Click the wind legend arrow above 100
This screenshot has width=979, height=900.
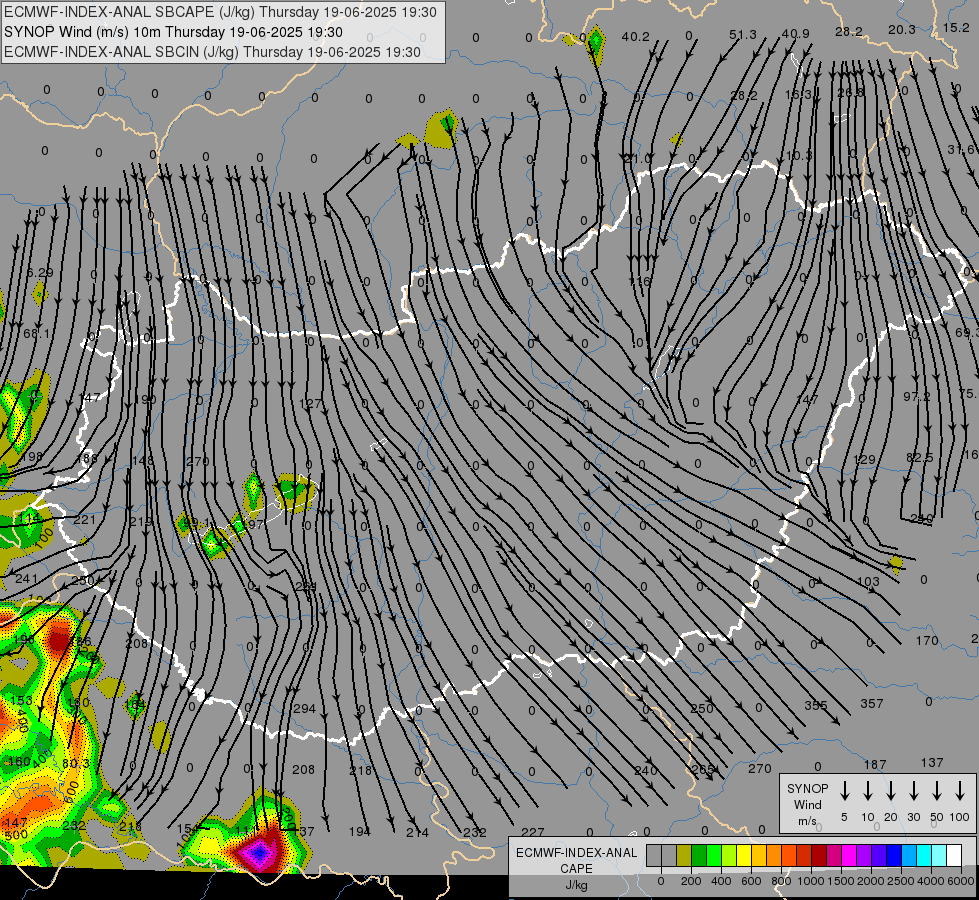(x=960, y=791)
